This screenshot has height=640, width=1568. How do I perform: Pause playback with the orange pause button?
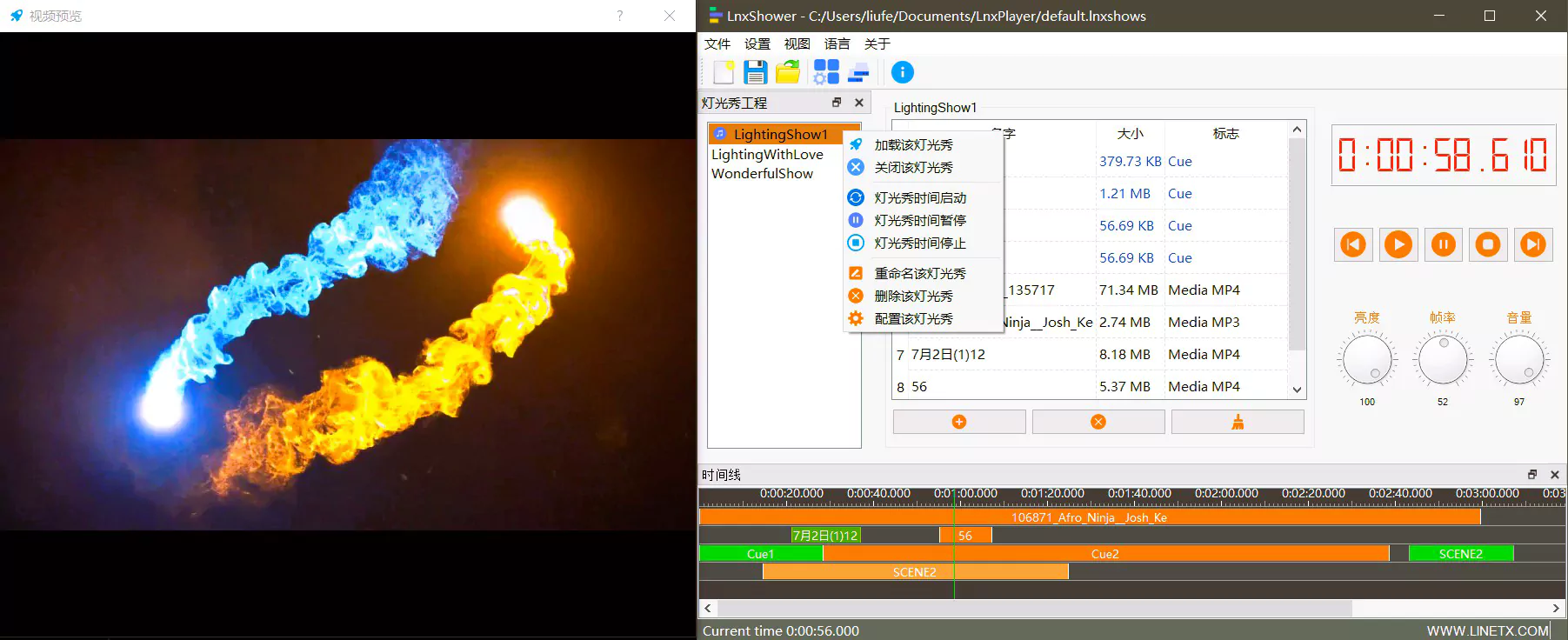point(1443,244)
